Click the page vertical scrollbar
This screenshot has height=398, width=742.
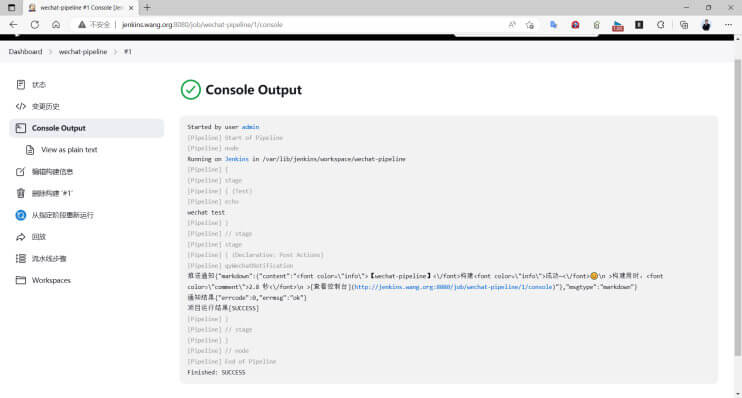737,208
